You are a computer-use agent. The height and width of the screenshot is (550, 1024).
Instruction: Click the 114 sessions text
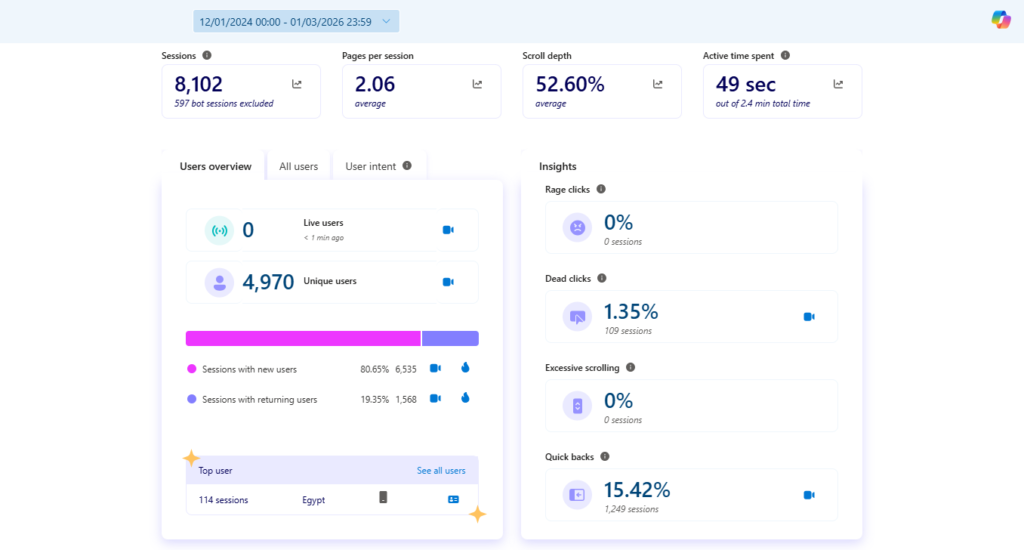(223, 500)
